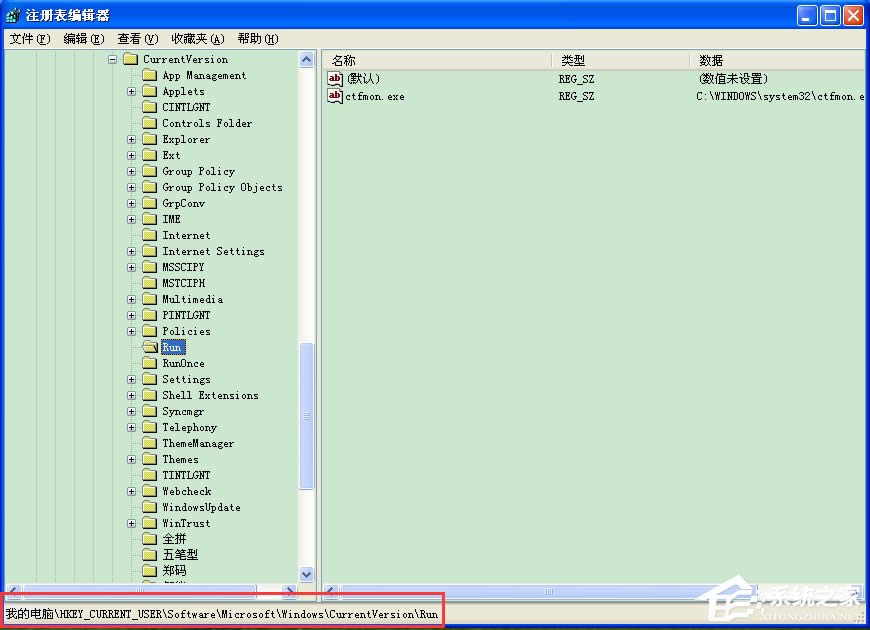Click the Explorer key folder icon
Viewport: 870px width, 630px height.
(x=150, y=139)
